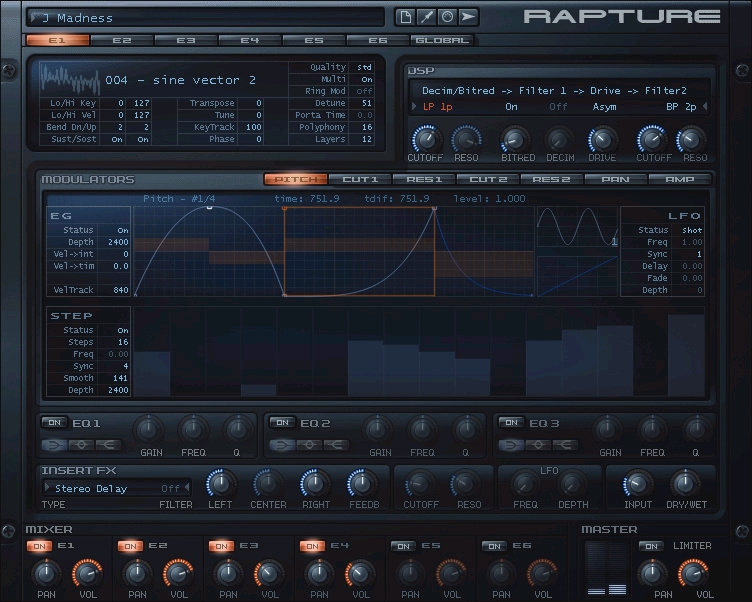The height and width of the screenshot is (602, 752).
Task: Adjust the BITRED knob
Action: tap(515, 140)
